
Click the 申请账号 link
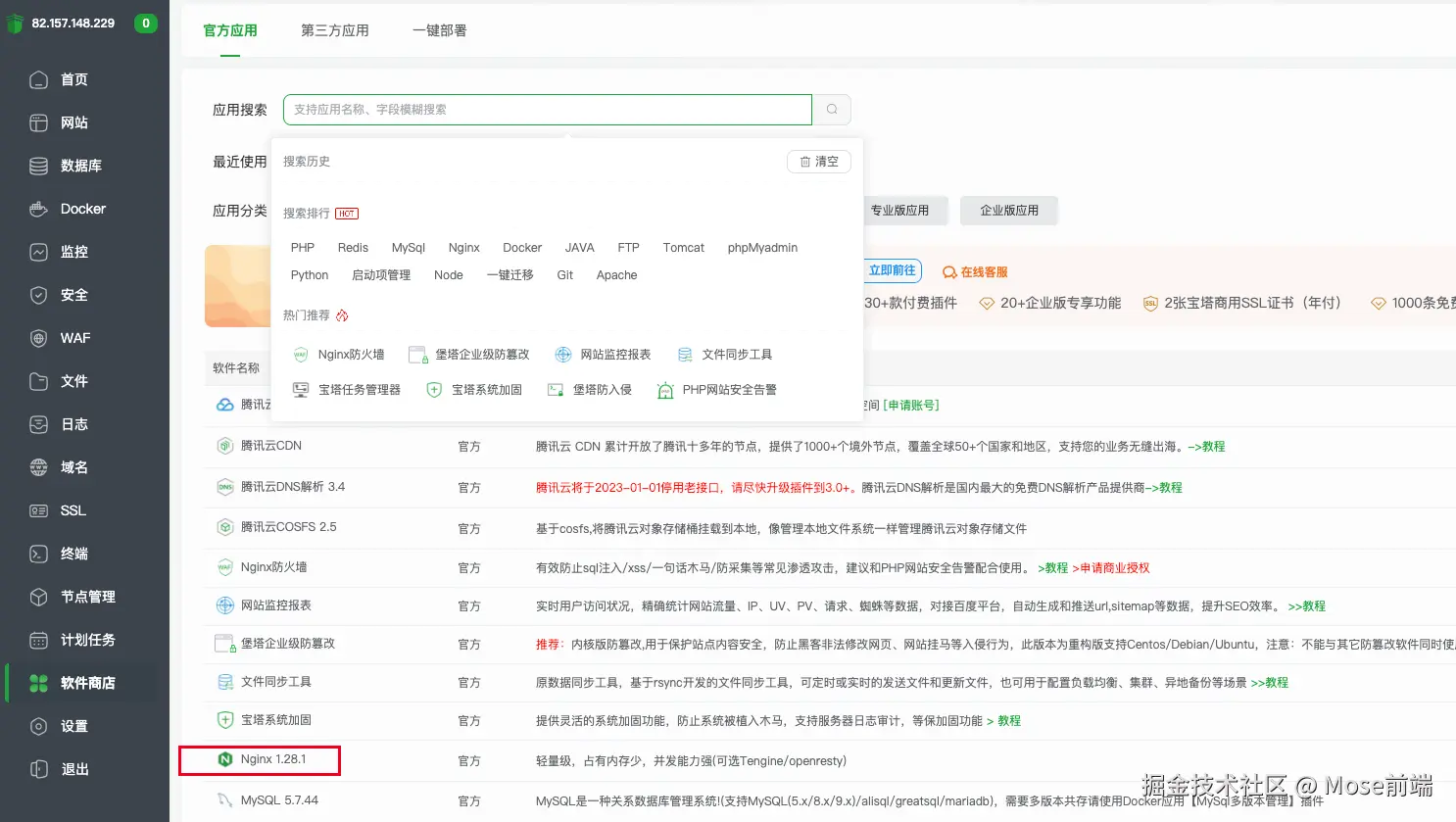pyautogui.click(x=911, y=405)
